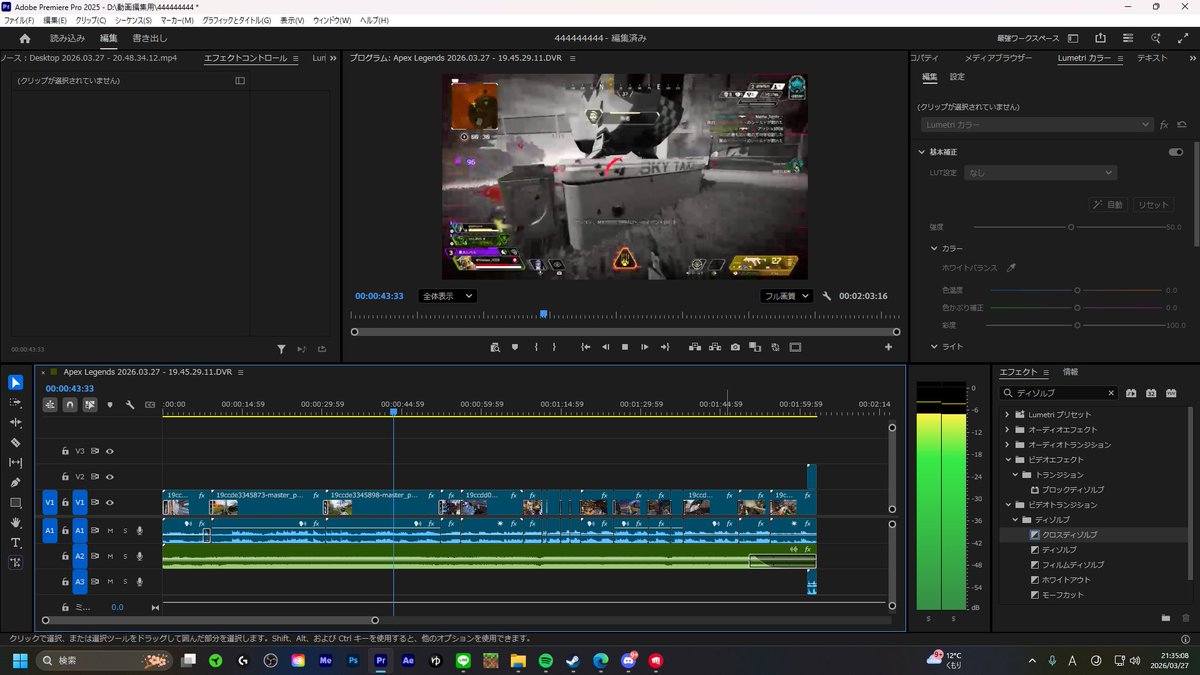Create new custom bin in Effects panel

click(x=1166, y=618)
